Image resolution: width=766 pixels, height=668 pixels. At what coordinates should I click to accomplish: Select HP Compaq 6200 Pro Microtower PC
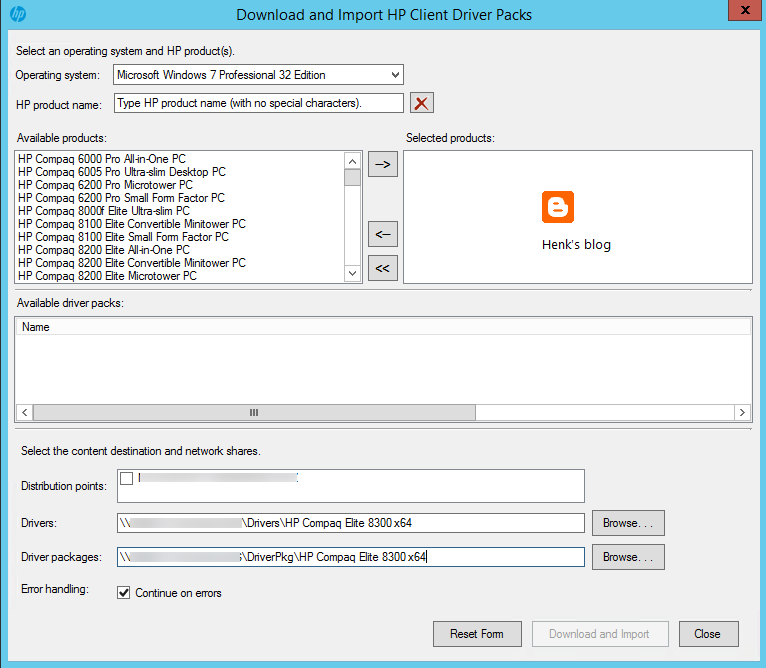(106, 185)
